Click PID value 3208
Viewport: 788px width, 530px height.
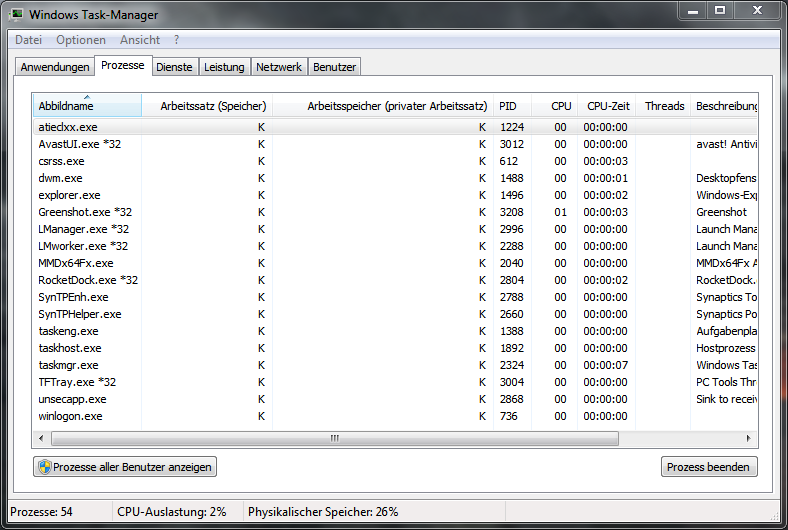click(512, 212)
